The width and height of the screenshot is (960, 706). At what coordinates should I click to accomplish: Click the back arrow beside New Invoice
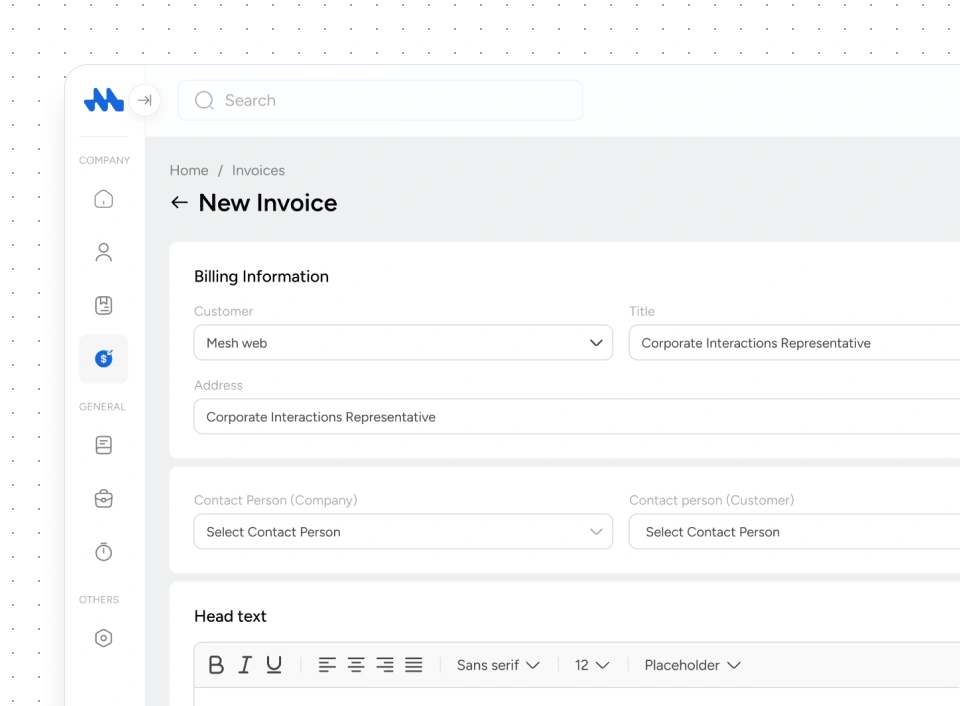(x=179, y=203)
